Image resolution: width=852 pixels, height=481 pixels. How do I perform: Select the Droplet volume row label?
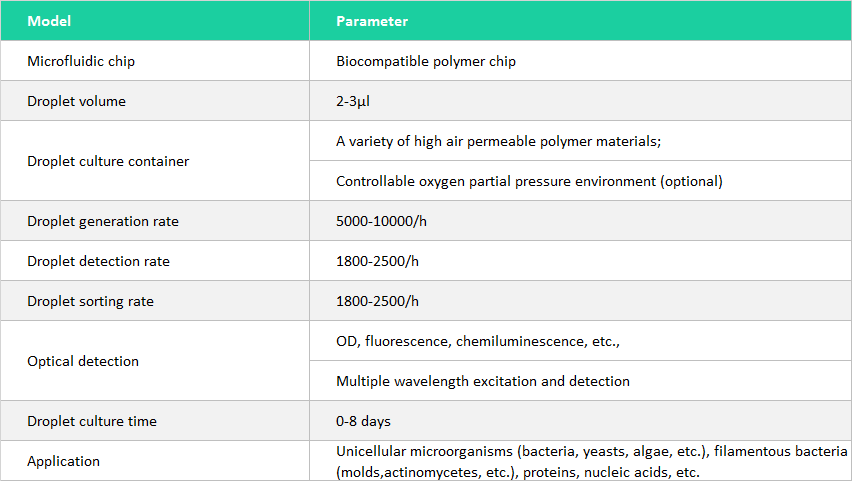[x=76, y=101]
